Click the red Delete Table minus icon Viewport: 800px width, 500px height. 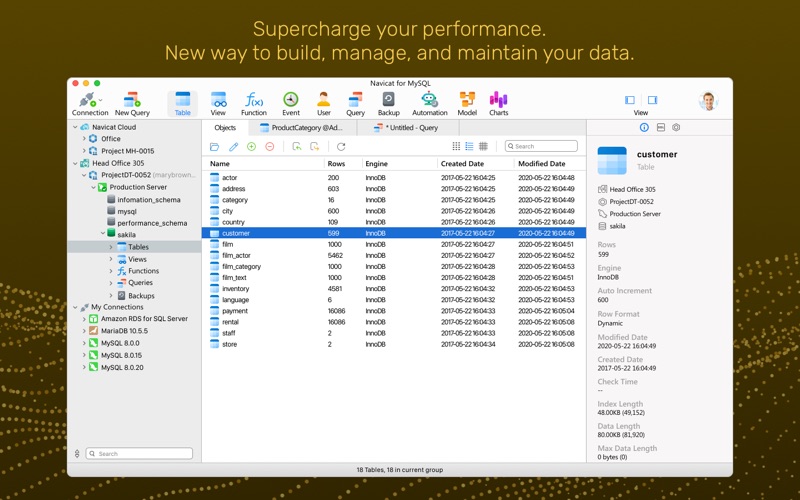point(270,147)
